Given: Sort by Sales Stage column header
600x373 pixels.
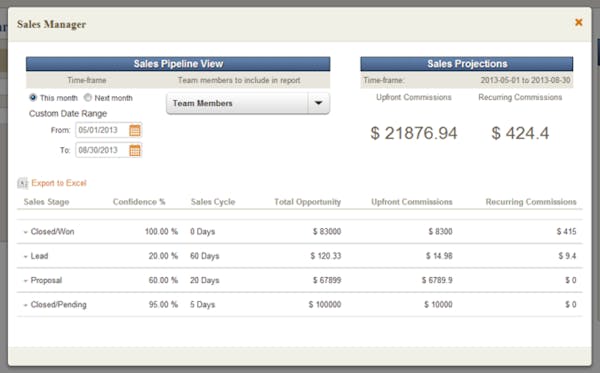Looking at the screenshot, I should coord(46,202).
